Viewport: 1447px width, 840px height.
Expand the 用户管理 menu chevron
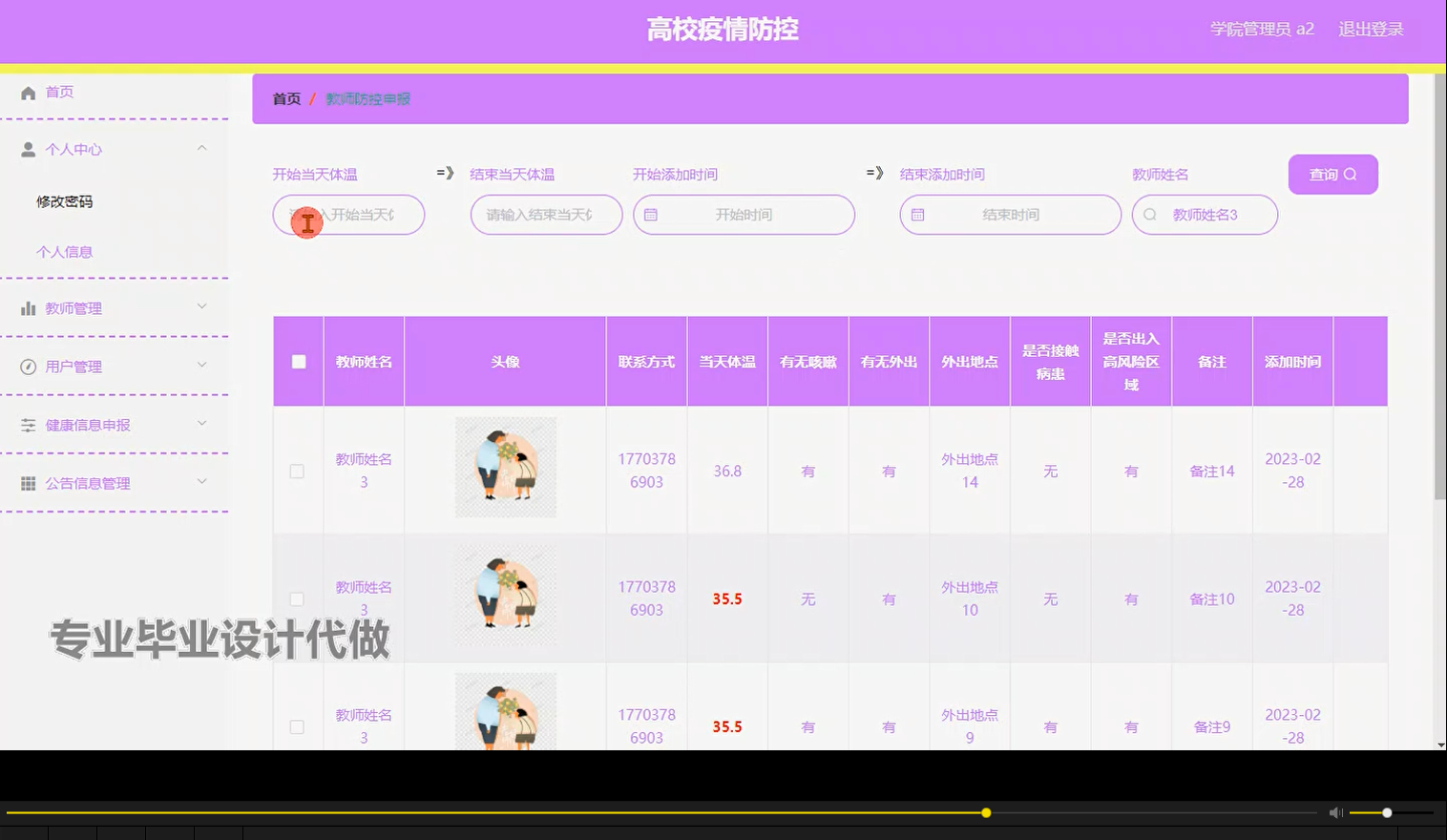click(201, 365)
